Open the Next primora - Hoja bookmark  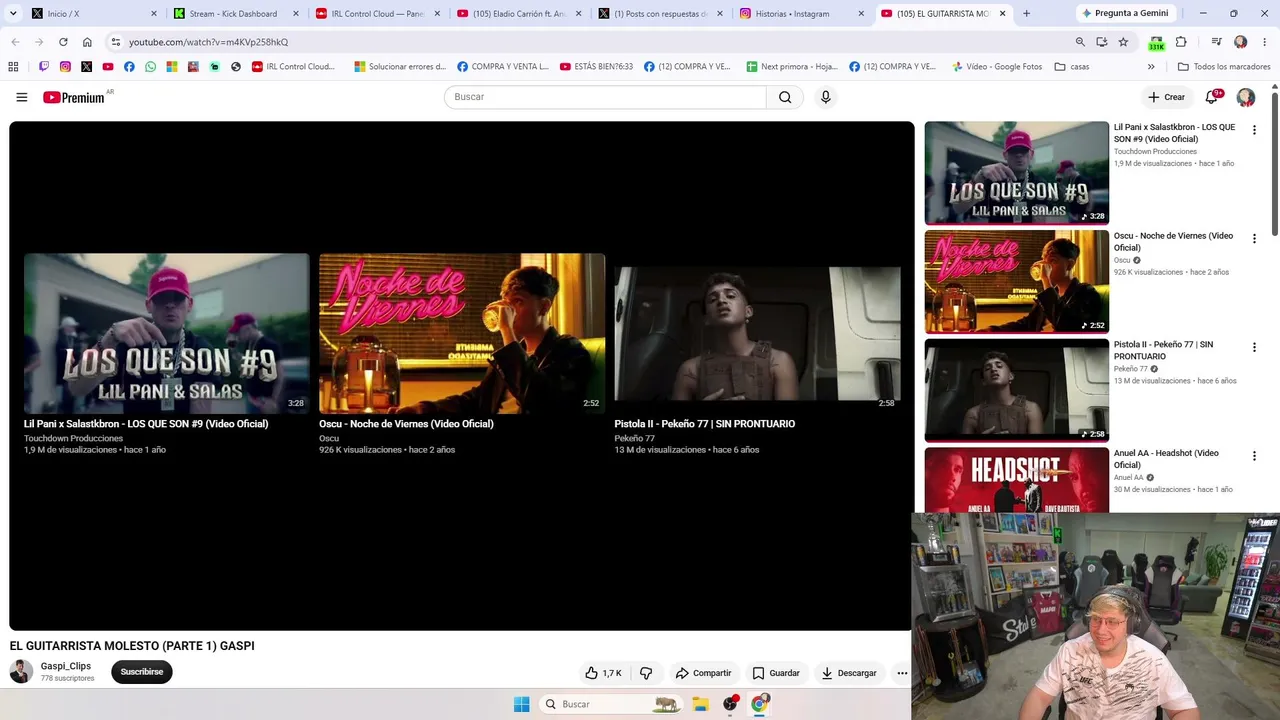pyautogui.click(x=792, y=67)
